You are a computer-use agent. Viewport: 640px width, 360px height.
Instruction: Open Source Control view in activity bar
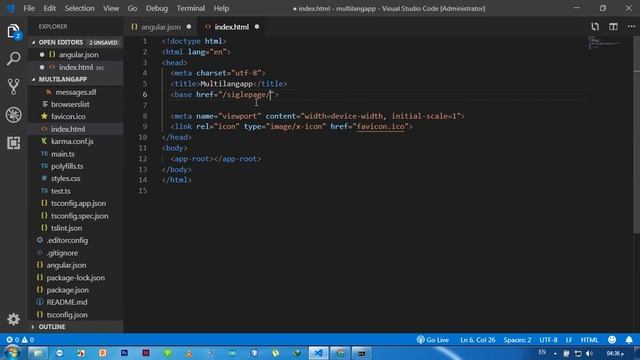point(13,87)
